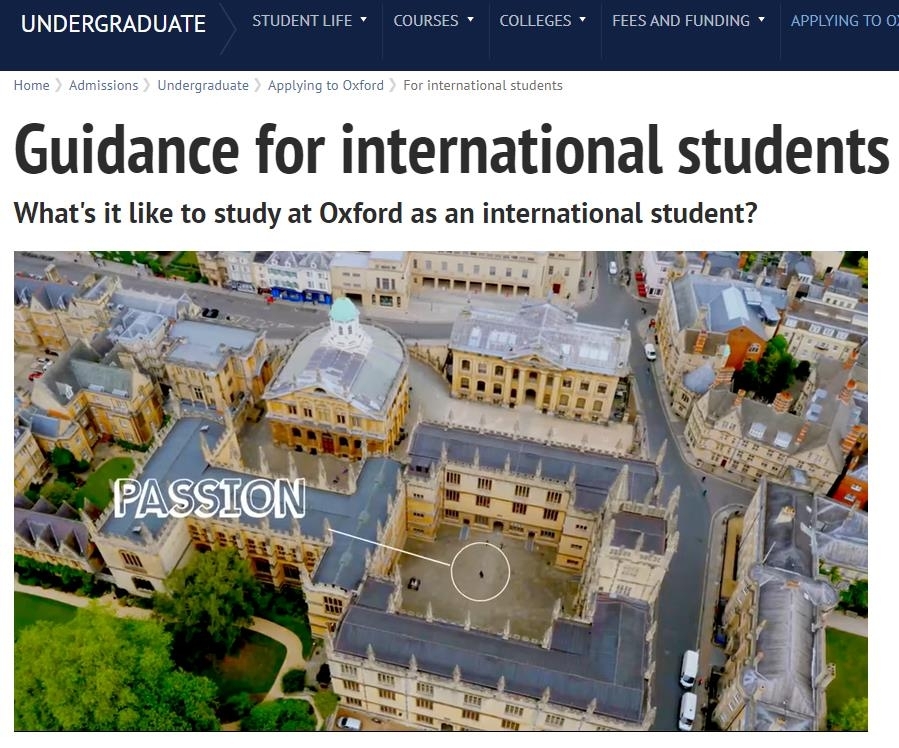Open the Fees and Funding menu
This screenshot has height=748, width=899.
[680, 20]
